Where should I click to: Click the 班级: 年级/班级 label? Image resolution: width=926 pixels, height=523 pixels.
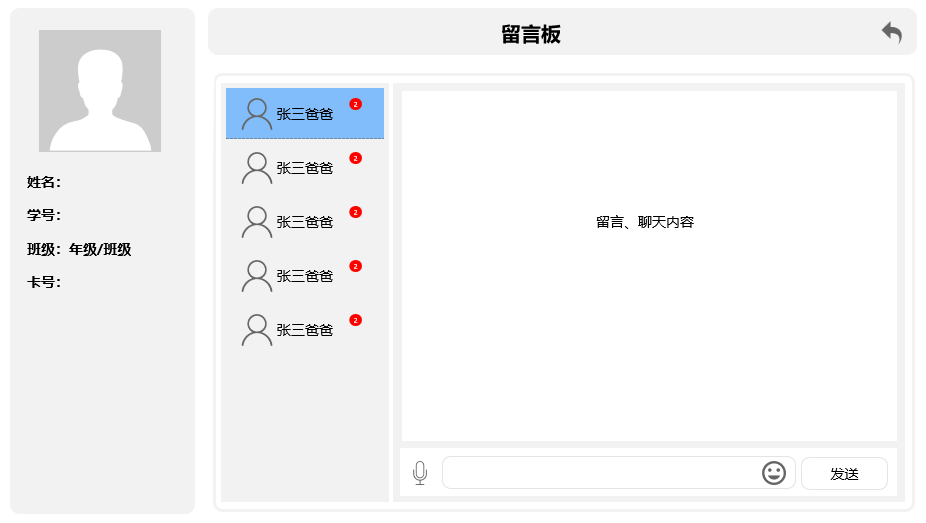tap(79, 249)
